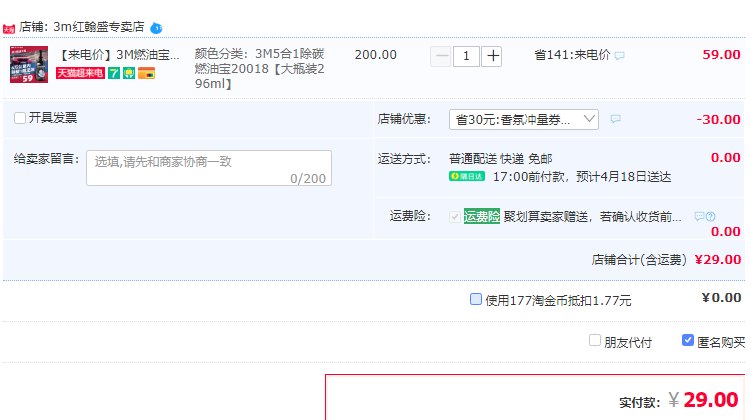This screenshot has height=420, width=751.
Task: Click the product thumbnail image
Action: pos(29,65)
